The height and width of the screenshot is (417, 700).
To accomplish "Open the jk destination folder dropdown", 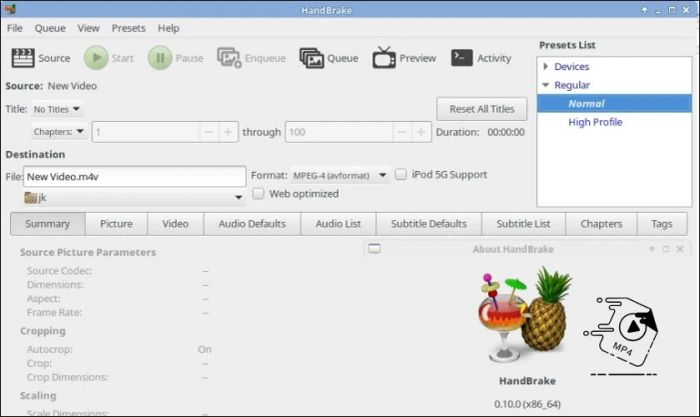I will pos(134,197).
